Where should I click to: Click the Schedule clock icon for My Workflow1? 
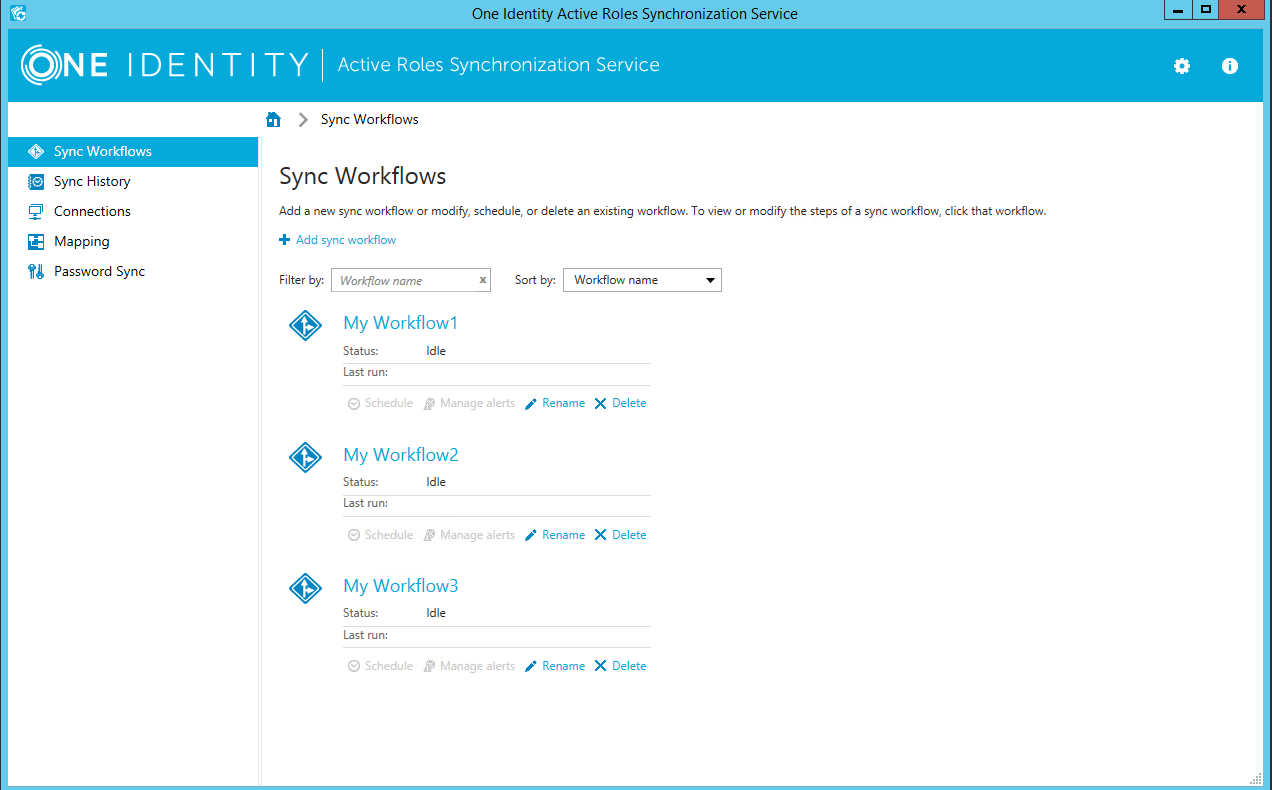pyautogui.click(x=353, y=404)
